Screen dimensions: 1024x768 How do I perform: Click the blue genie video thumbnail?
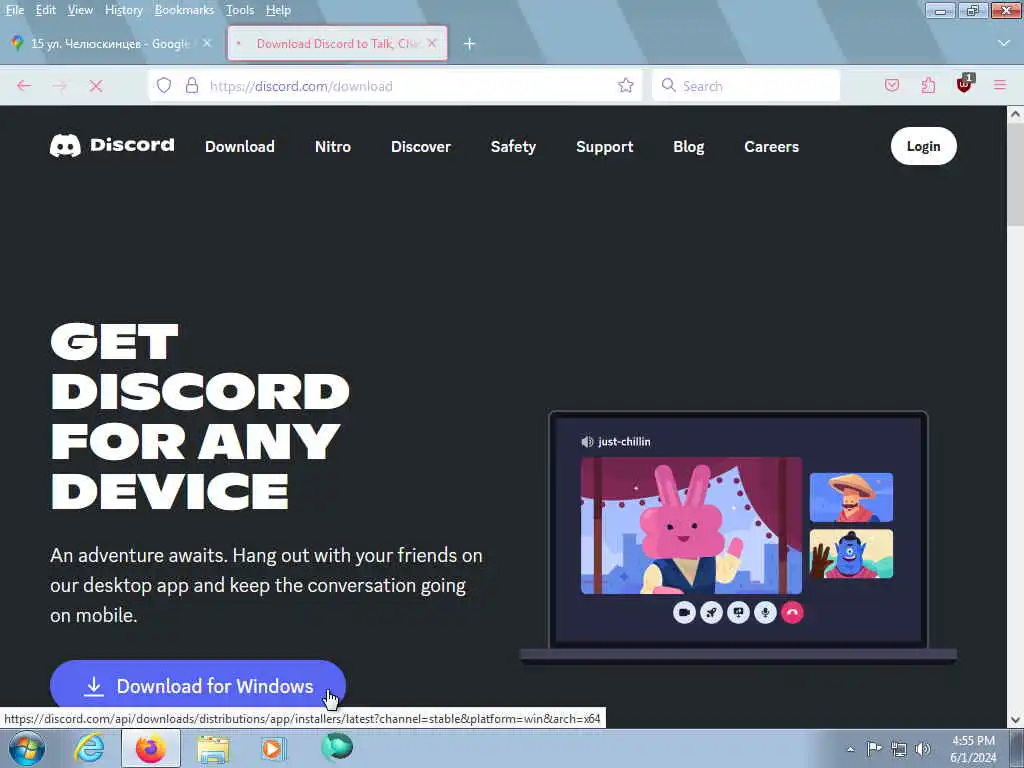click(851, 554)
